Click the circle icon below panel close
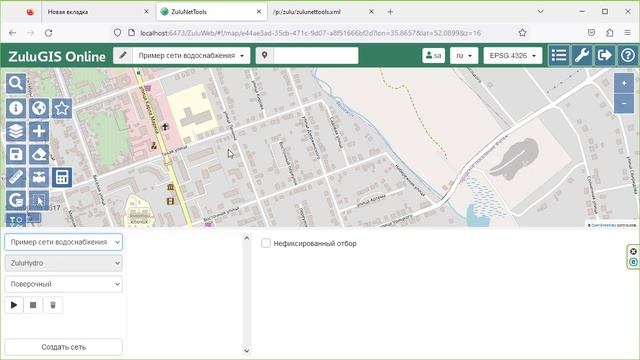 (633, 262)
